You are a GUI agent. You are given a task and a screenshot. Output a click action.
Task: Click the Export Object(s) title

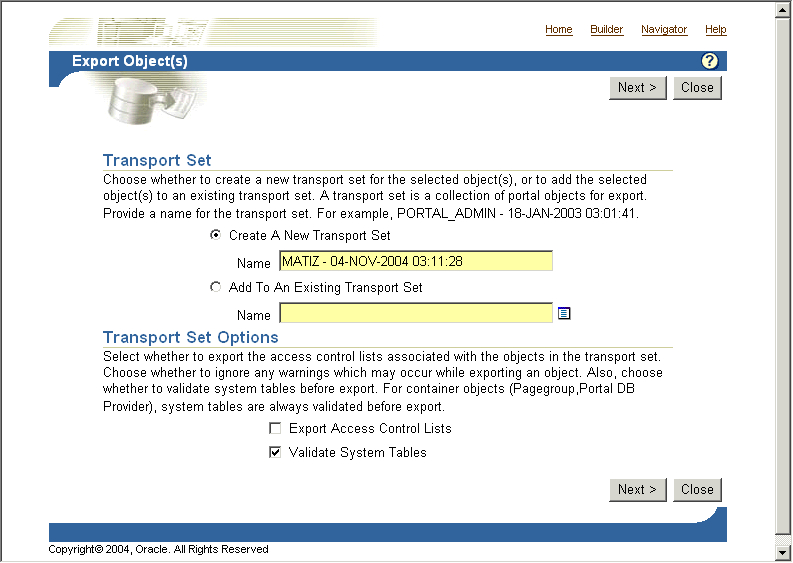tap(129, 61)
